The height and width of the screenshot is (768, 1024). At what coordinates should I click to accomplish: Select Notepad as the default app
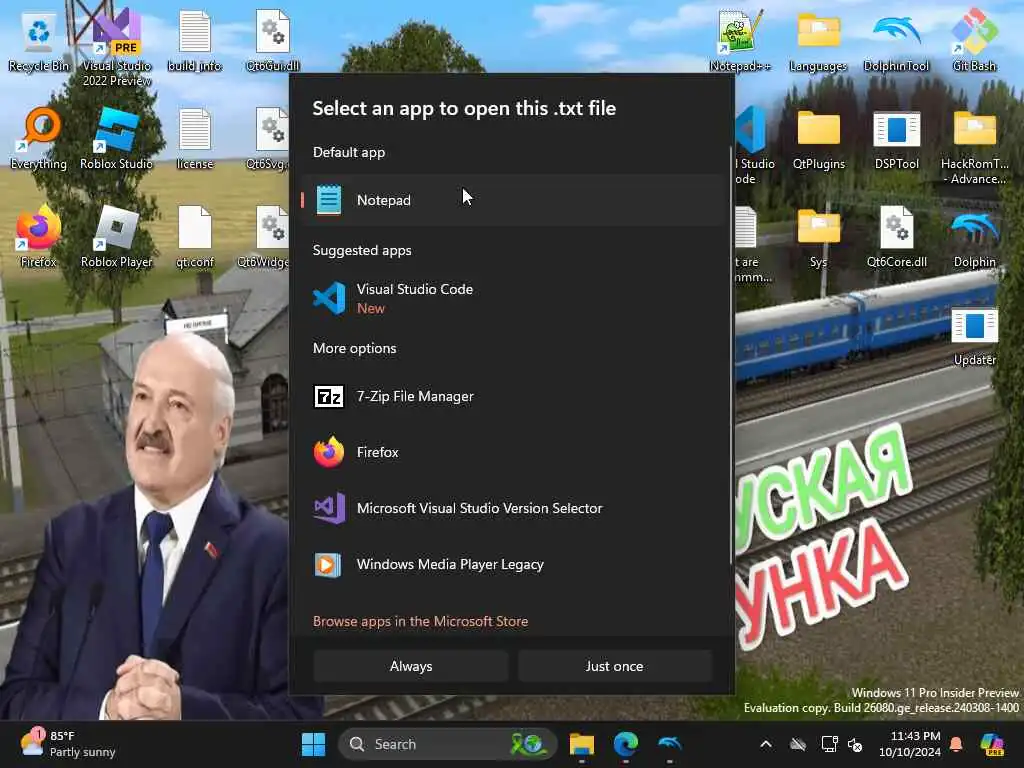click(x=512, y=200)
